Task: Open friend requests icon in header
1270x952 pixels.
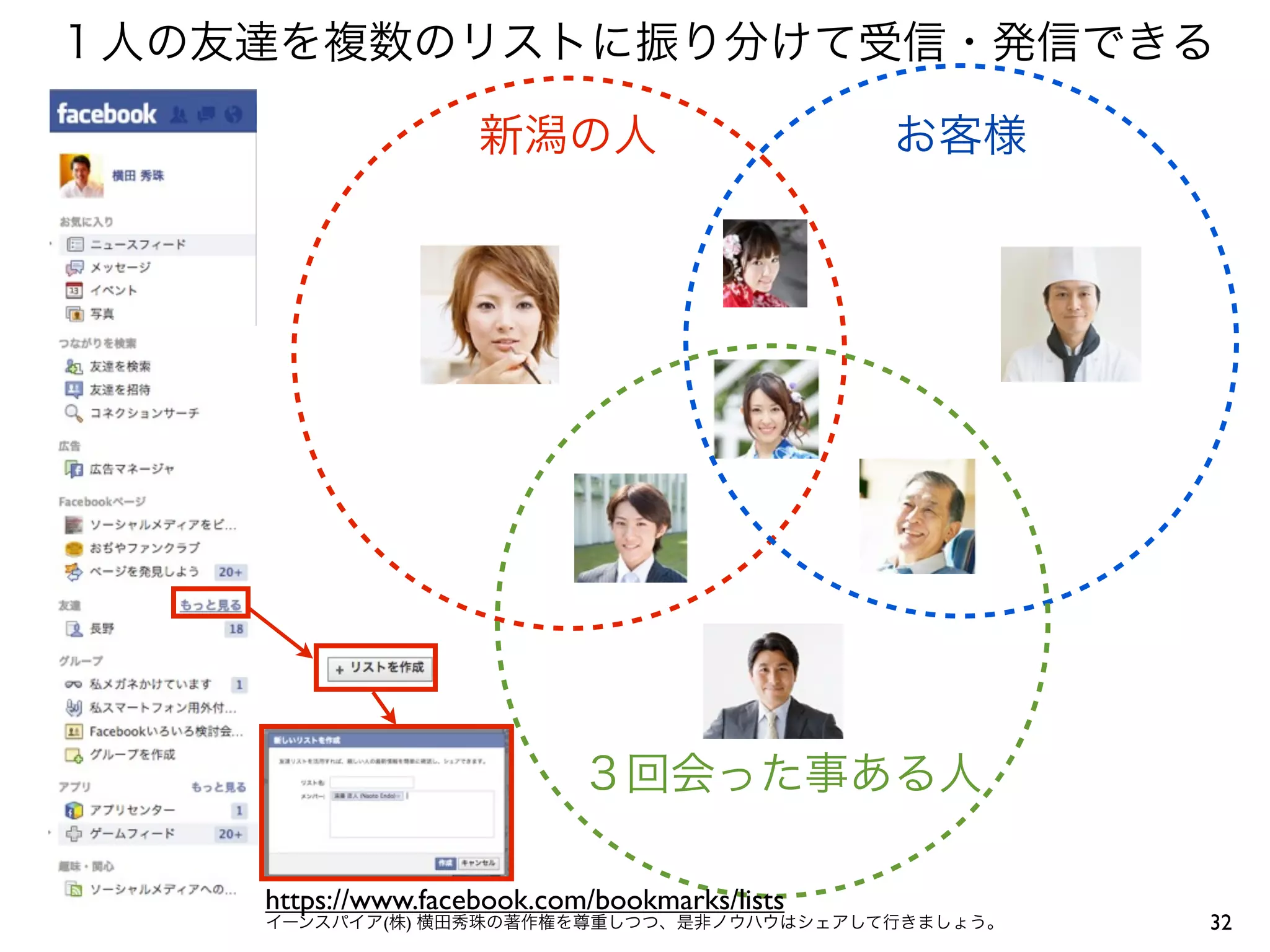Action: click(x=179, y=115)
